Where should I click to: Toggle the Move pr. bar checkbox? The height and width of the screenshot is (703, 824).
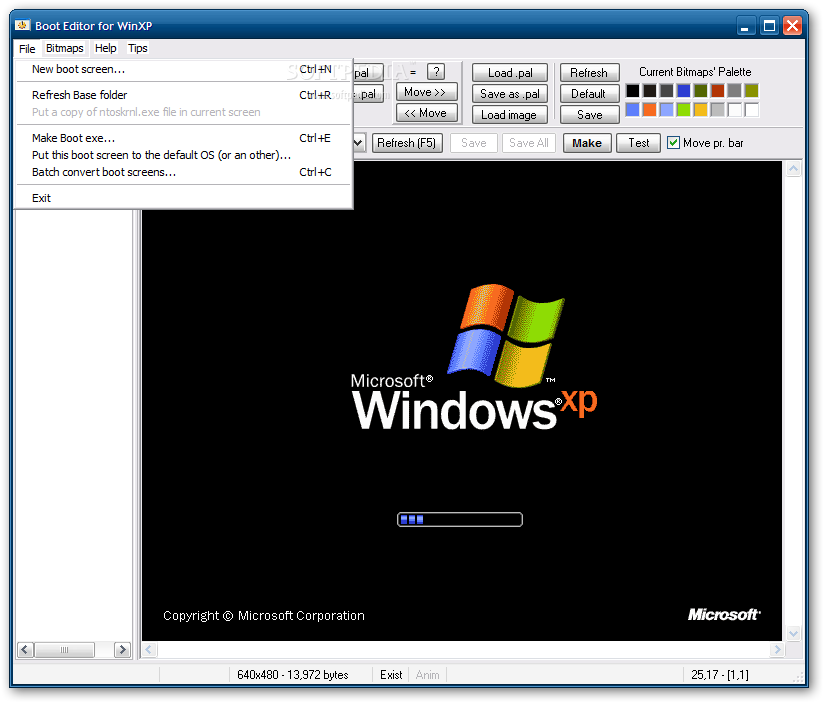point(673,143)
